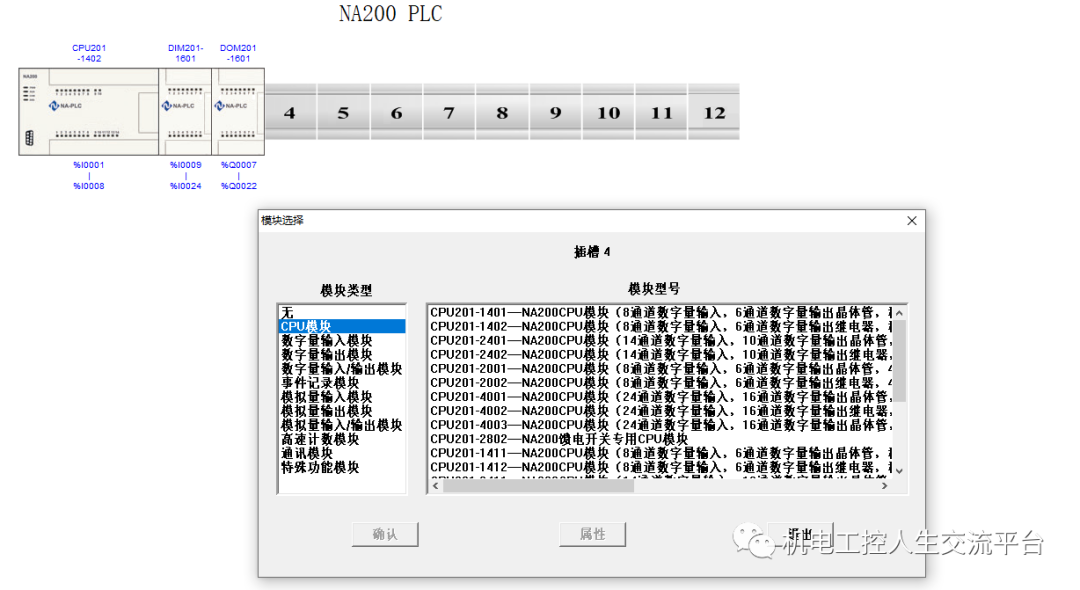Choose CPU201-2802 feeder switch CPU model

click(x=661, y=439)
